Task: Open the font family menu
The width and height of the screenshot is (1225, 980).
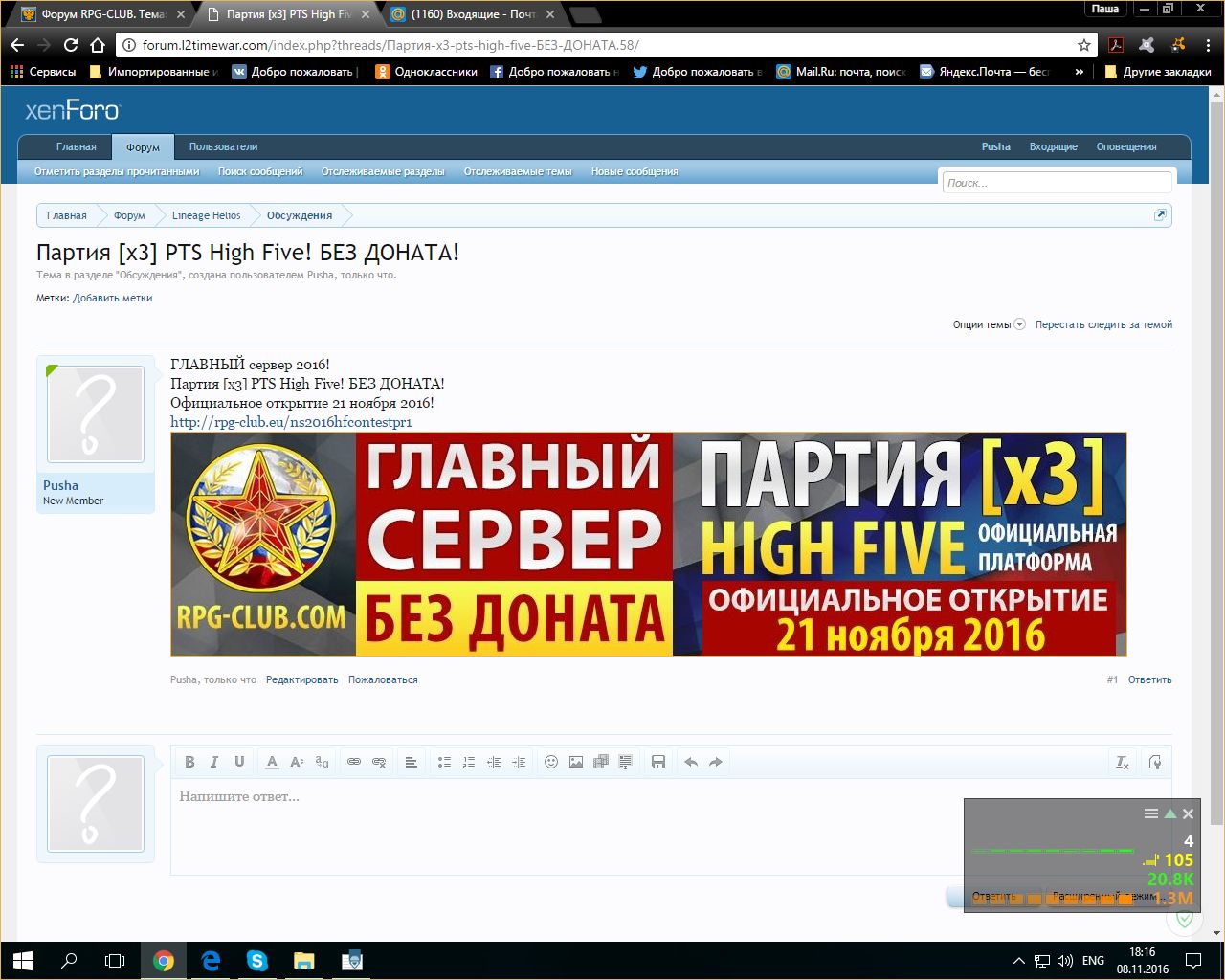Action: pos(322,762)
